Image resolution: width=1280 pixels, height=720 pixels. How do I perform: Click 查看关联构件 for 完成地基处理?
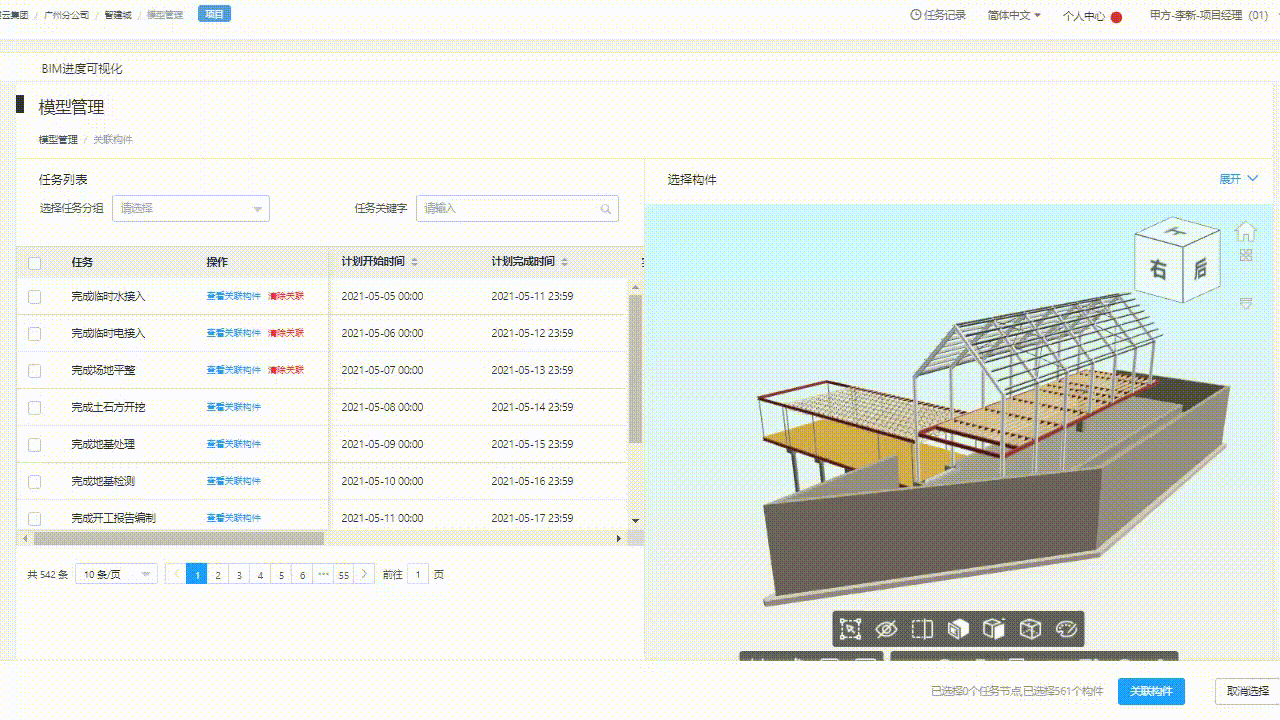click(233, 445)
